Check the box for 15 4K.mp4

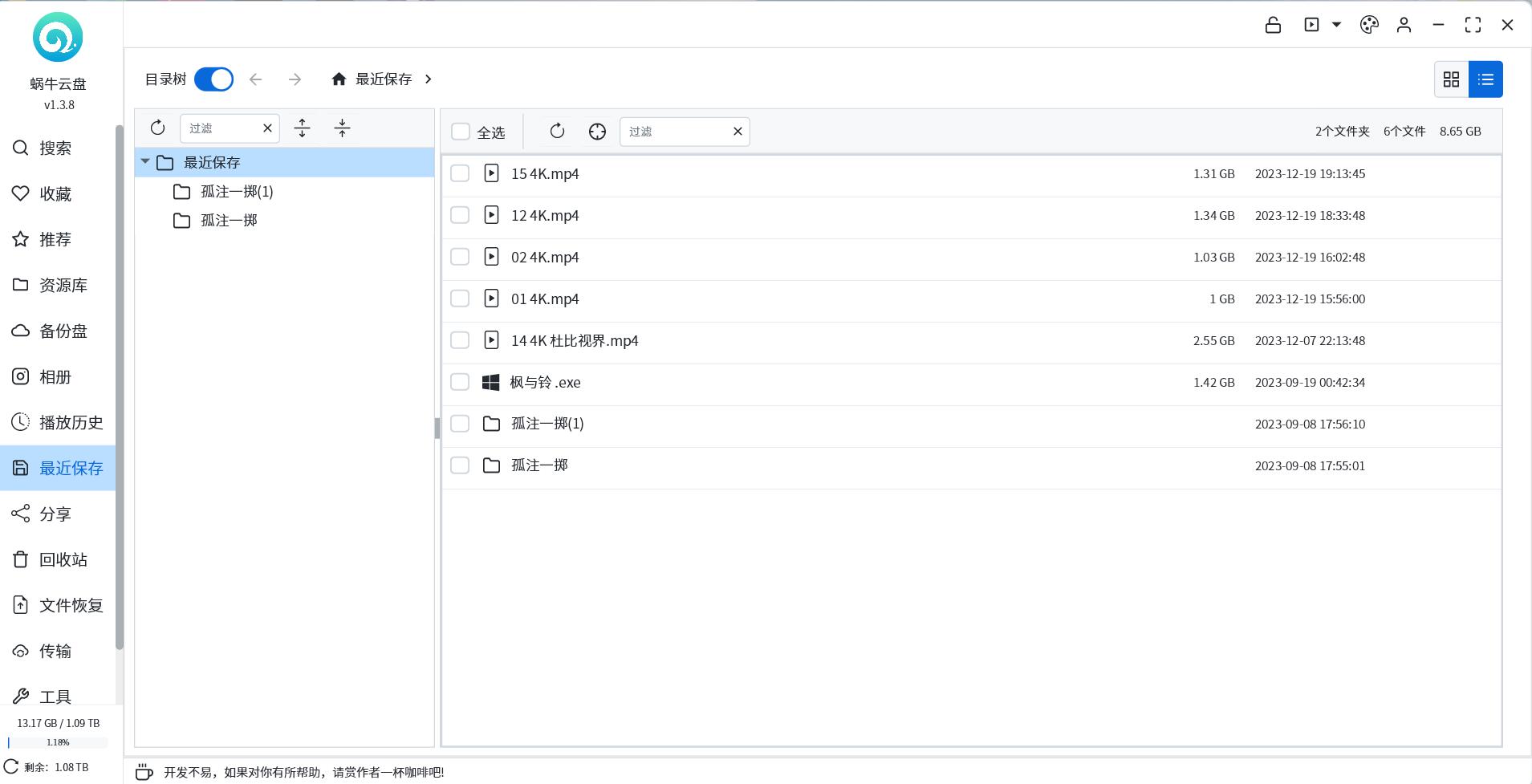coord(460,173)
